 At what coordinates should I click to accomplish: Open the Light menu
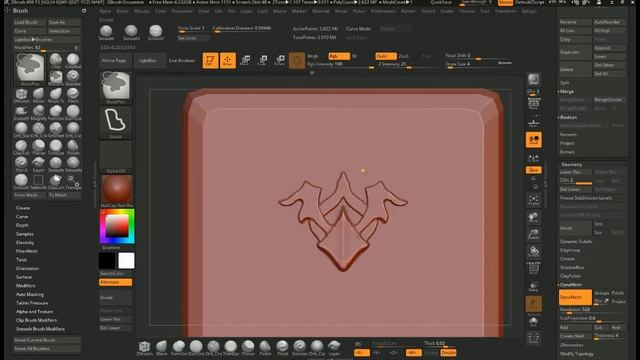(262, 11)
